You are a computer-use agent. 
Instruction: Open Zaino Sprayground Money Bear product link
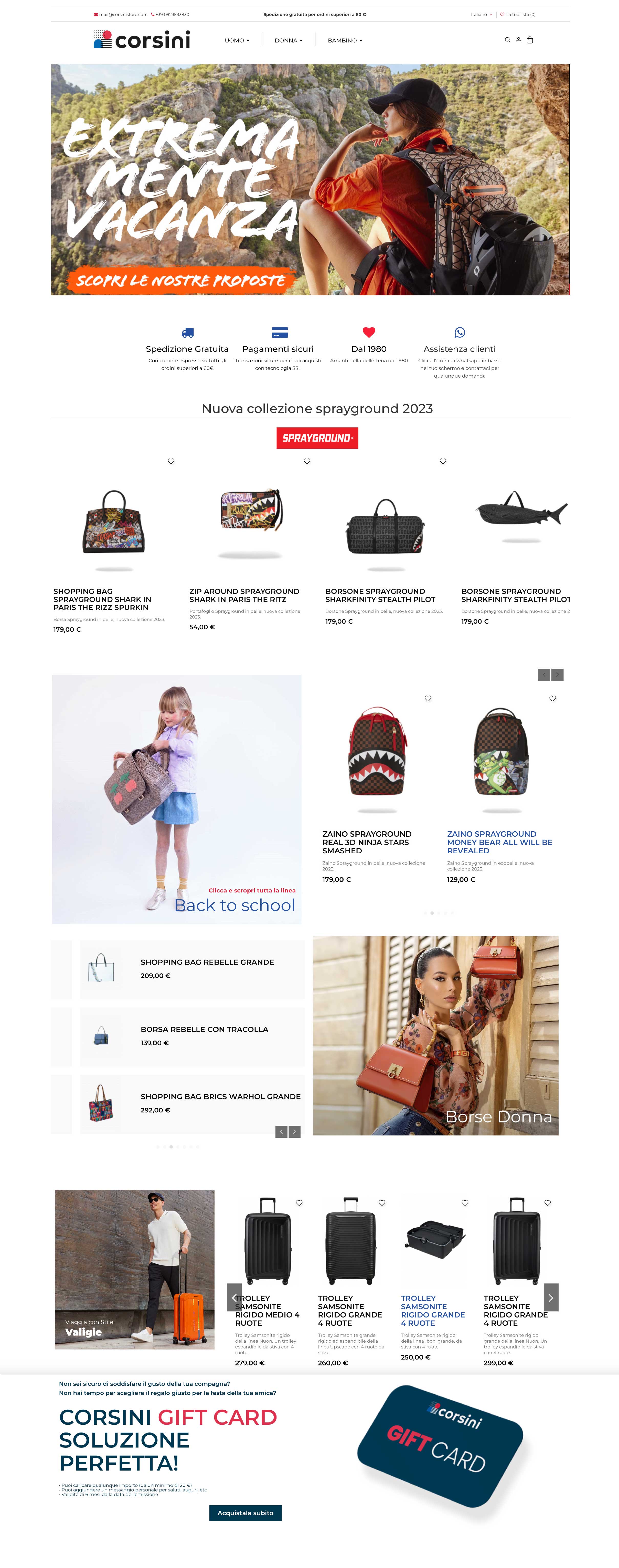click(500, 842)
